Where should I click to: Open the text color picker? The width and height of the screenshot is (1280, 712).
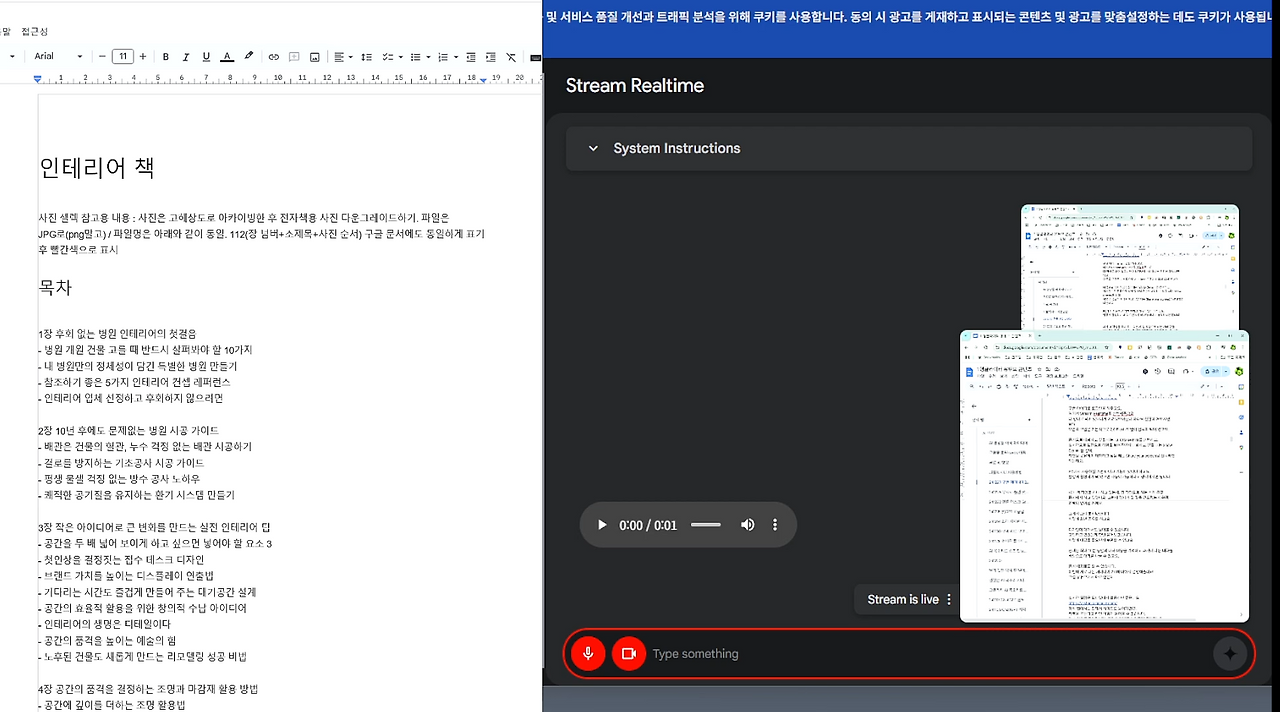(228, 57)
